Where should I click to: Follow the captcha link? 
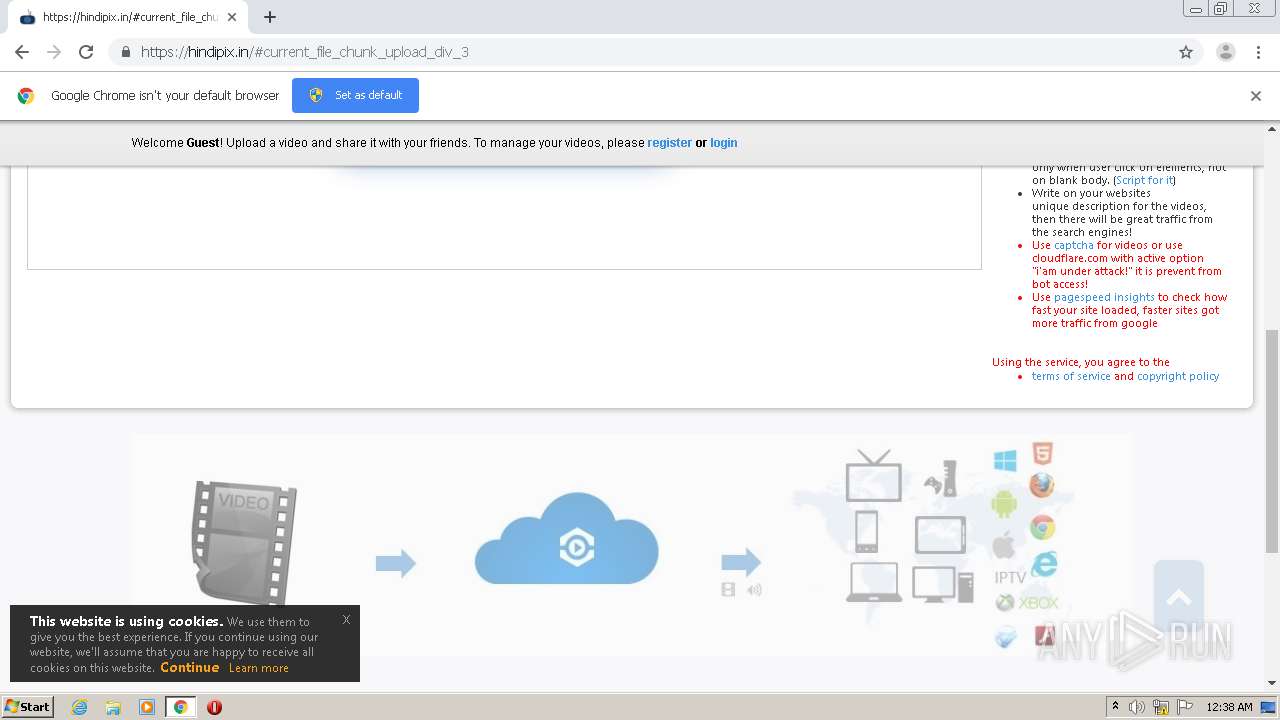1074,245
